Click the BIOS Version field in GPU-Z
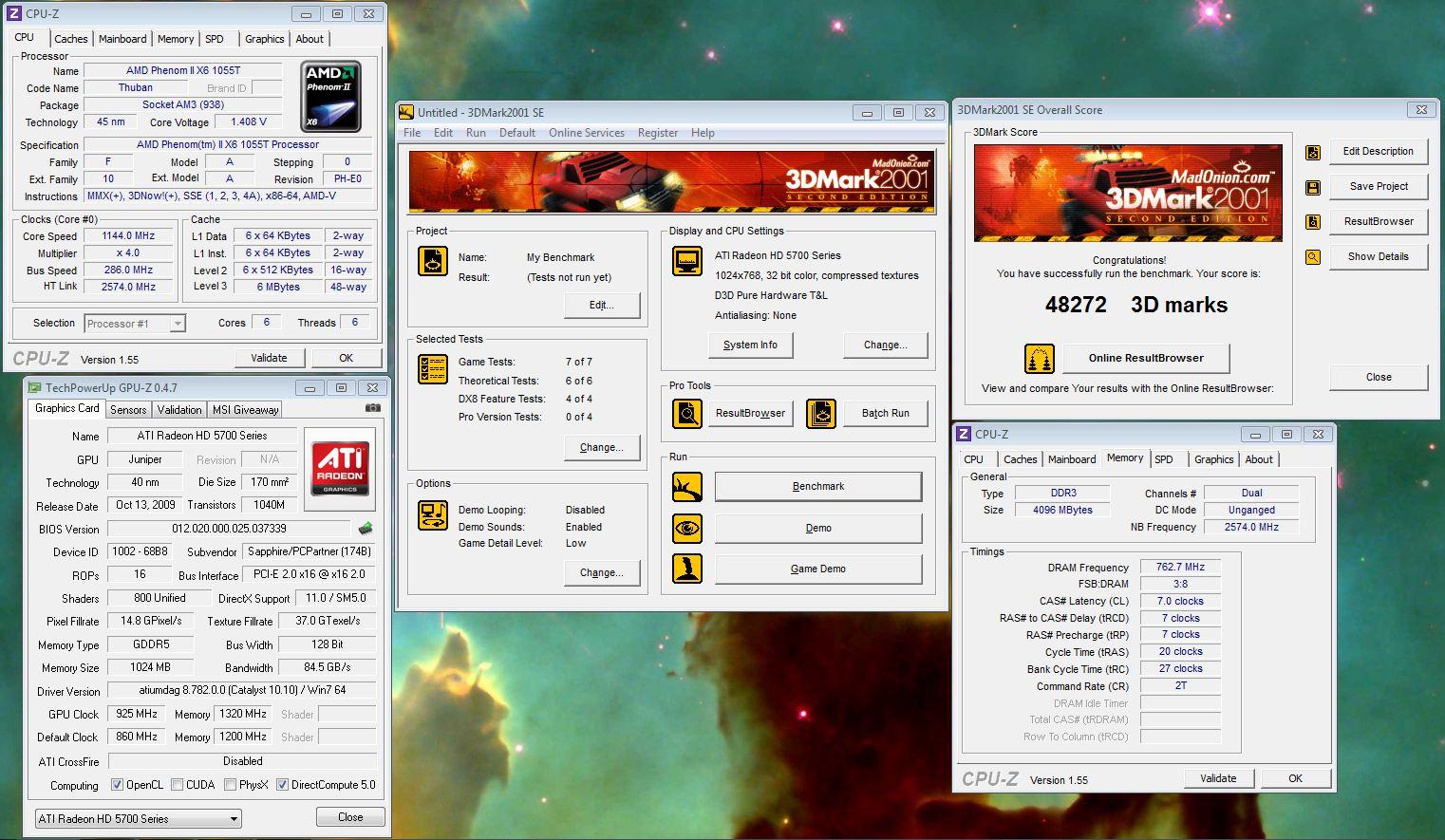Image resolution: width=1445 pixels, height=840 pixels. point(229,529)
